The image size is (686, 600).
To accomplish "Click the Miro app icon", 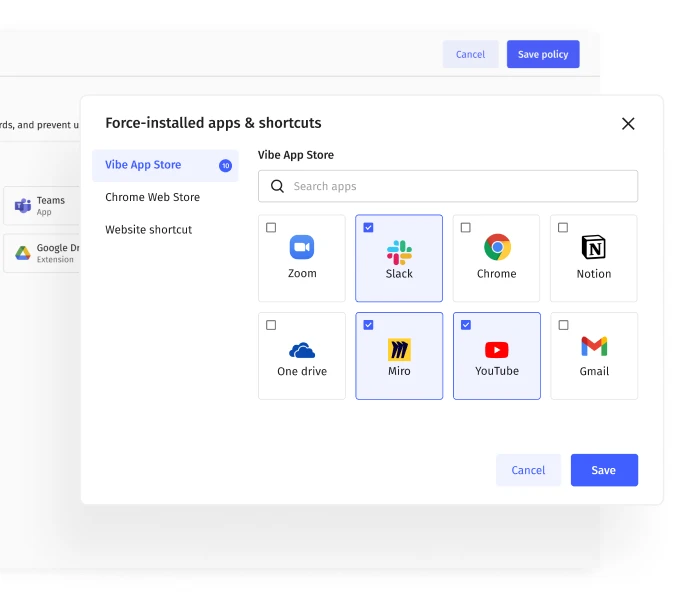I will 399,350.
